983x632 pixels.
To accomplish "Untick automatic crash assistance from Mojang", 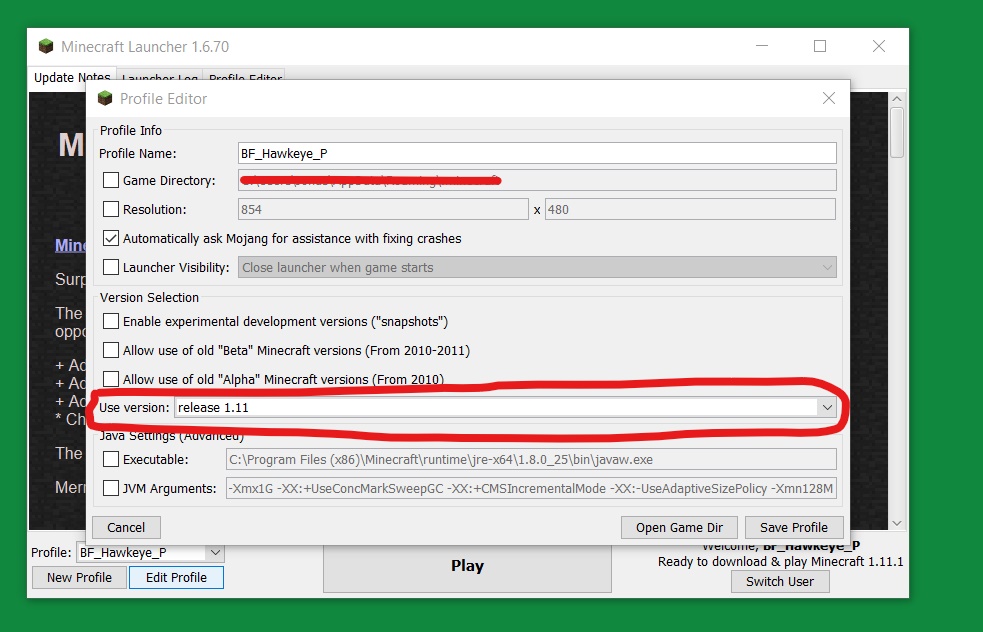I will pyautogui.click(x=111, y=238).
